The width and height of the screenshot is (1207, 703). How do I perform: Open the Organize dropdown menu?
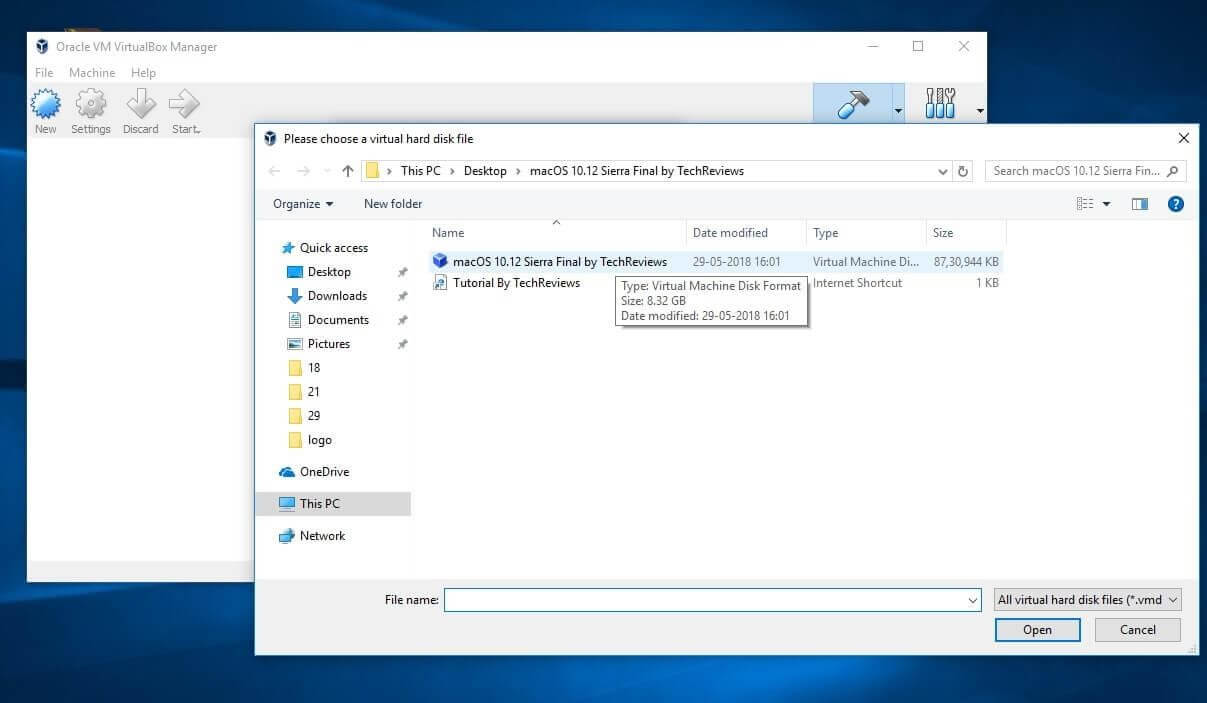coord(303,204)
